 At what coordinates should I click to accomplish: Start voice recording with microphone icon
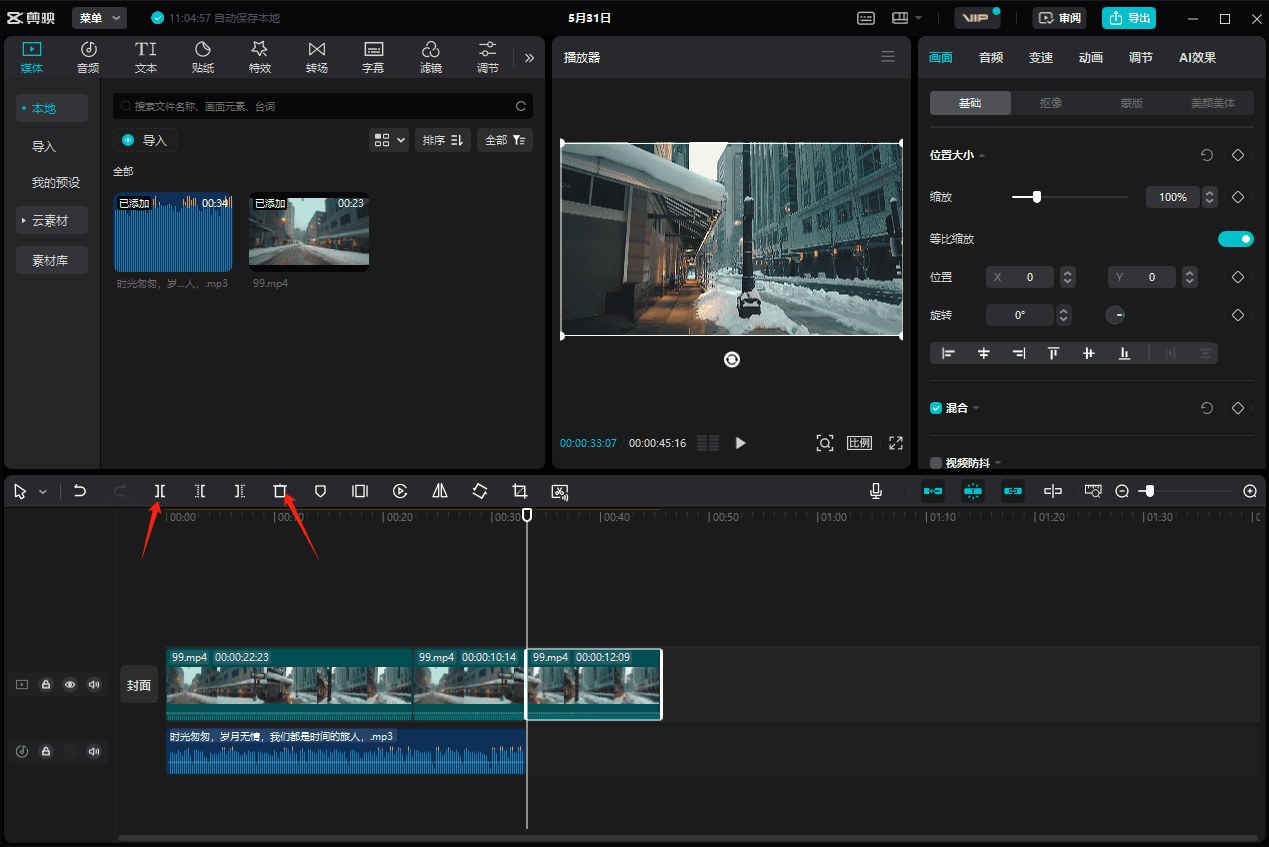(876, 491)
